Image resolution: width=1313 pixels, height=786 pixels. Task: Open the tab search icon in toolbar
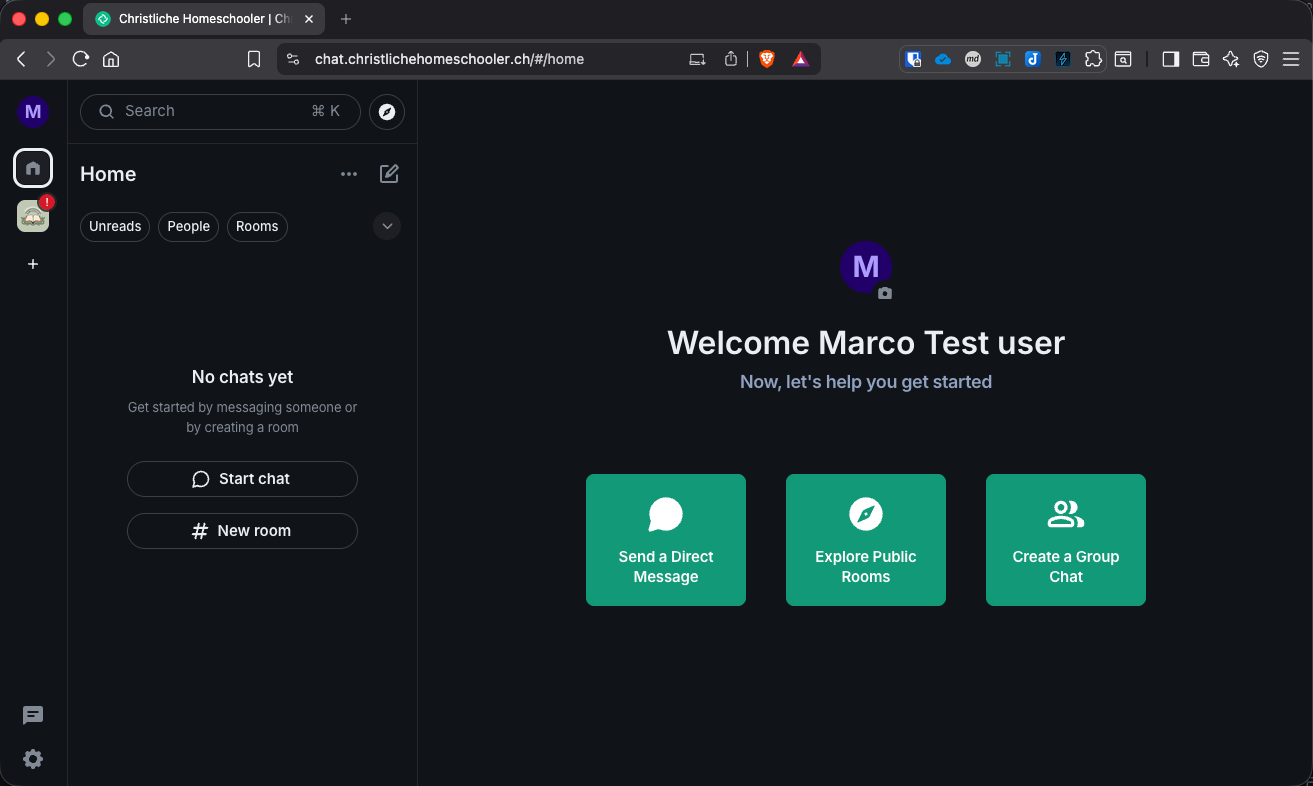(1123, 59)
